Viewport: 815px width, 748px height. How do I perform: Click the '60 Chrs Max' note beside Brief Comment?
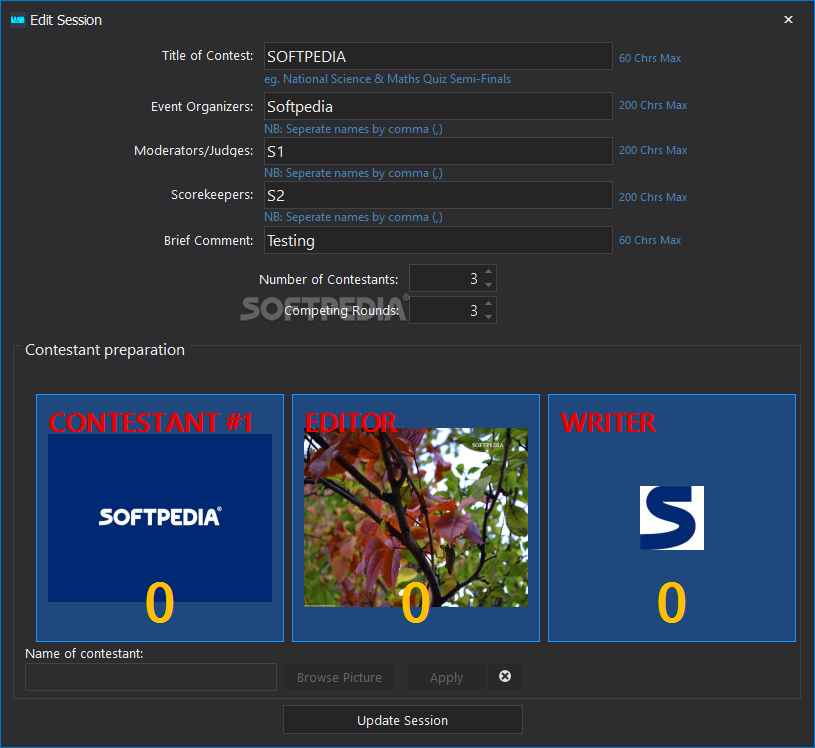pos(650,240)
